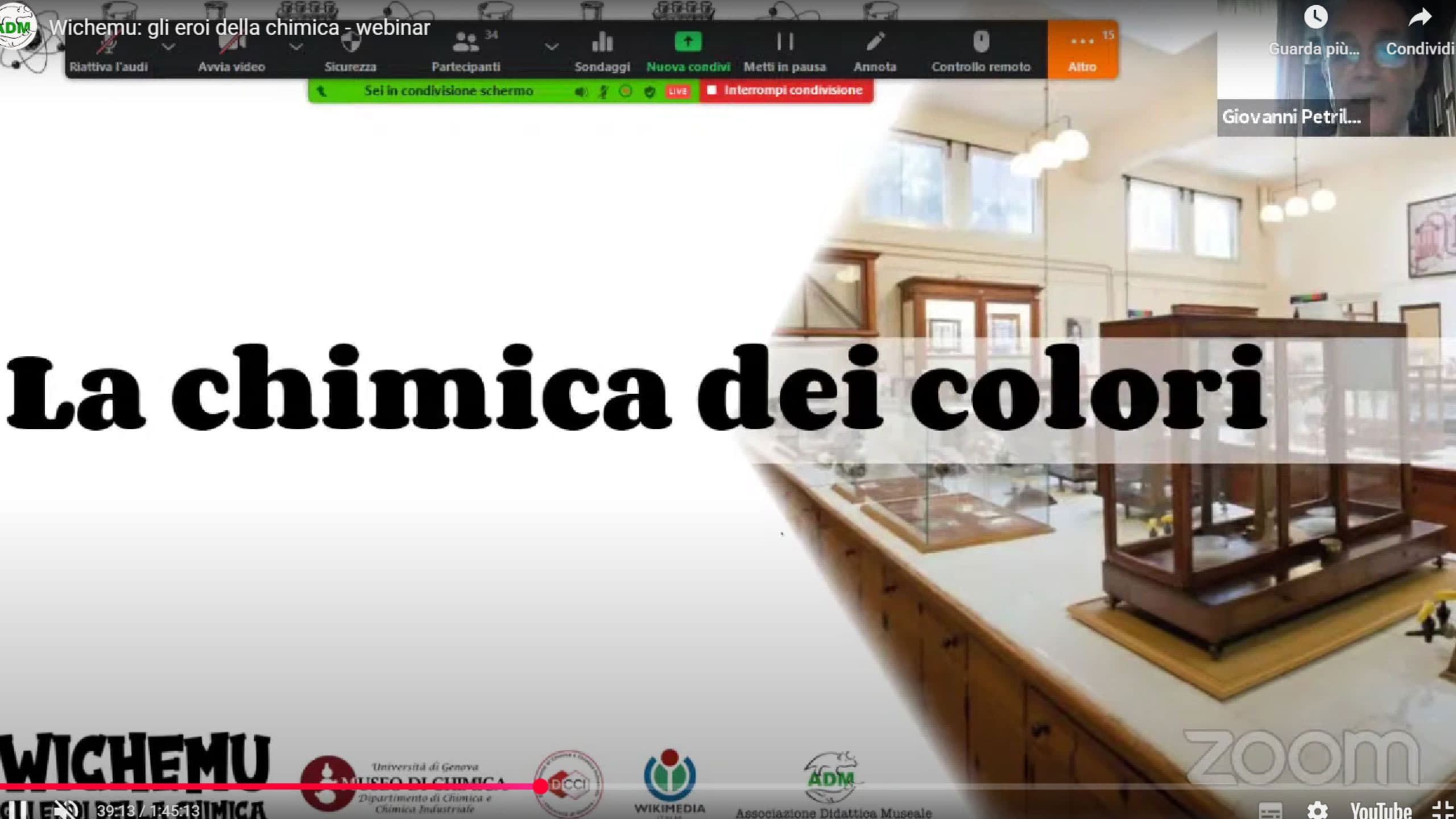Viewport: 1456px width, 819px height.
Task: Click the pink scrubber handle on the YouTube progress bar
Action: 540,787
